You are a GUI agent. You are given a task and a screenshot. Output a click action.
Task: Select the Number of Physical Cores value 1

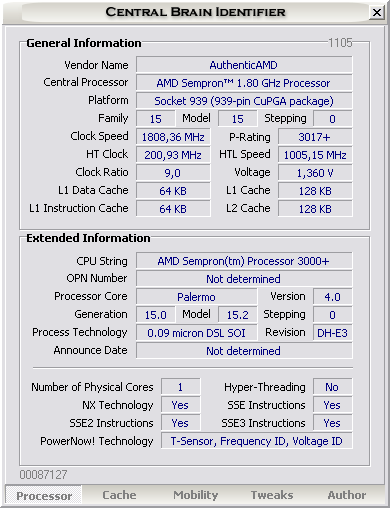point(180,387)
